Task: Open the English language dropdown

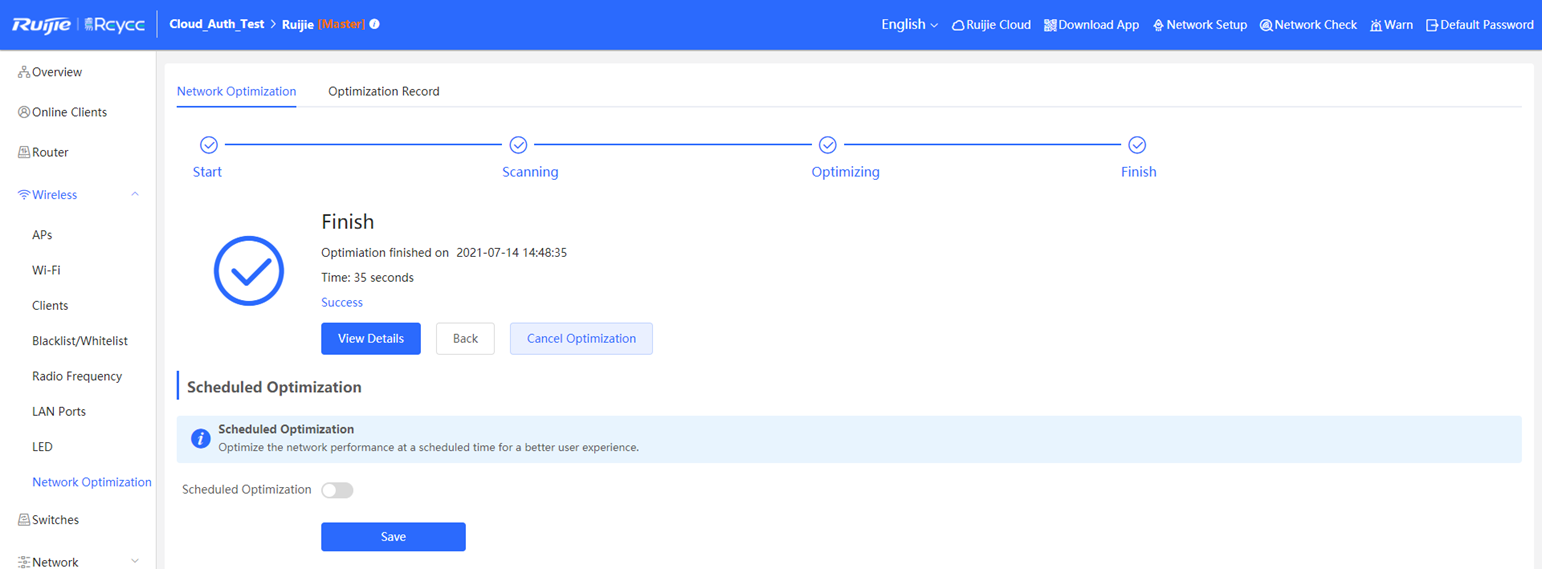Action: [909, 24]
